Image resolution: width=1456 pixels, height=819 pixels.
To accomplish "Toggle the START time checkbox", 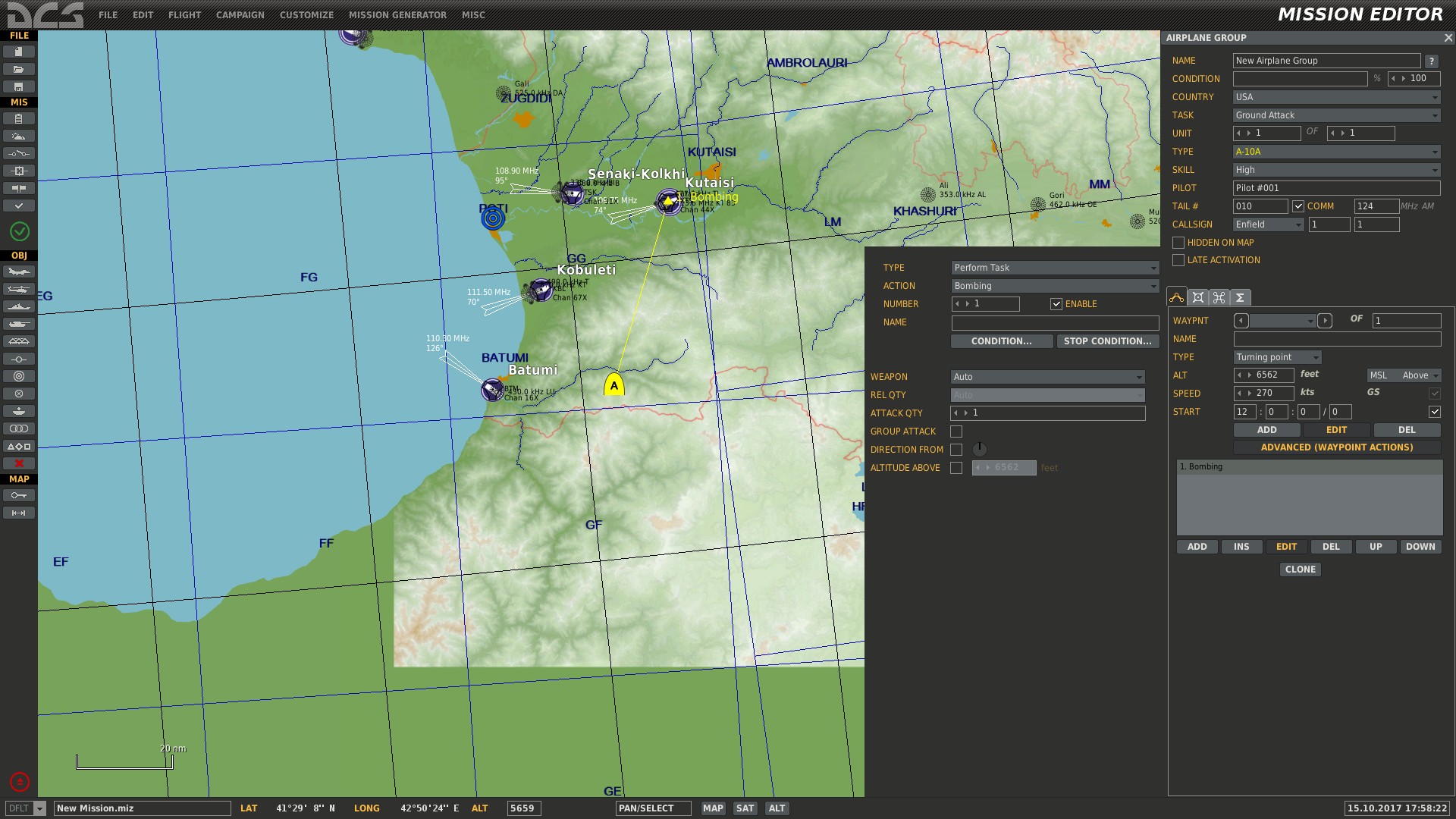I will point(1435,412).
